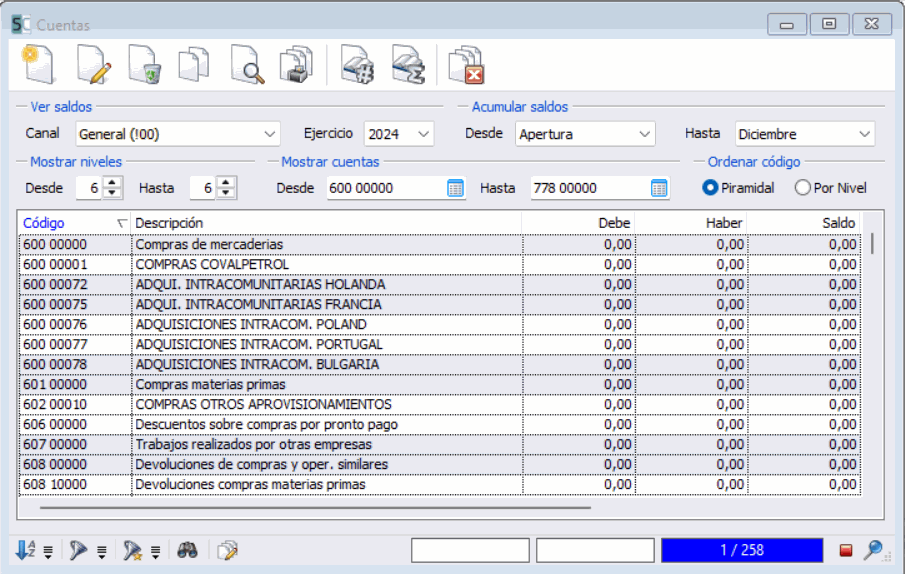Image resolution: width=905 pixels, height=574 pixels.
Task: Select row 601 00000 Compras materias primas
Action: point(440,384)
